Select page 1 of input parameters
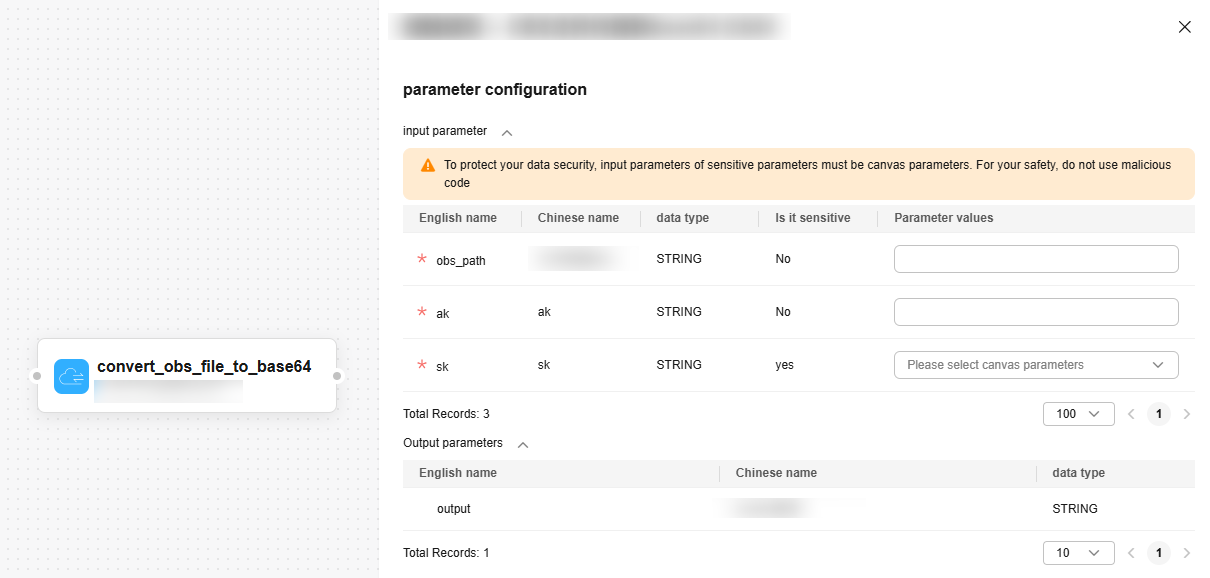Viewport: 1210px width, 578px height. pyautogui.click(x=1159, y=414)
